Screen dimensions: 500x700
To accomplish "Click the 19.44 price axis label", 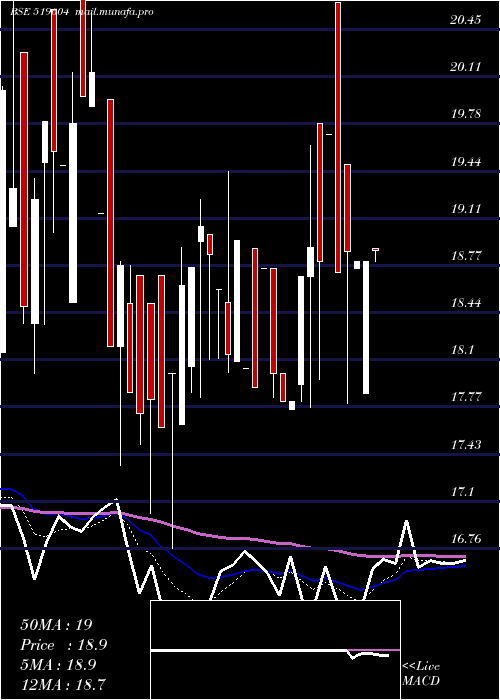I will click(466, 162).
